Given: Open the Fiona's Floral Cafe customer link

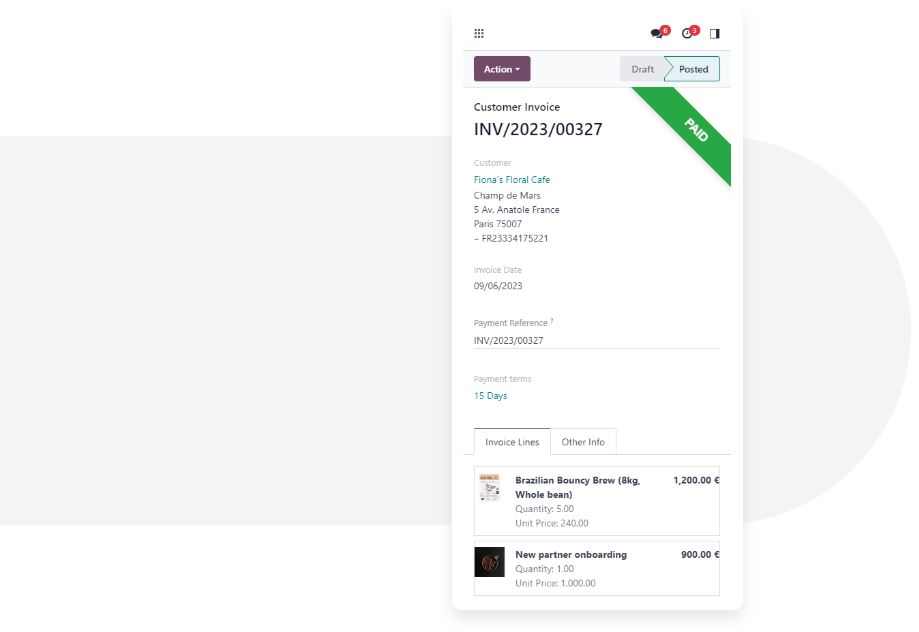Looking at the screenshot, I should click(x=512, y=179).
